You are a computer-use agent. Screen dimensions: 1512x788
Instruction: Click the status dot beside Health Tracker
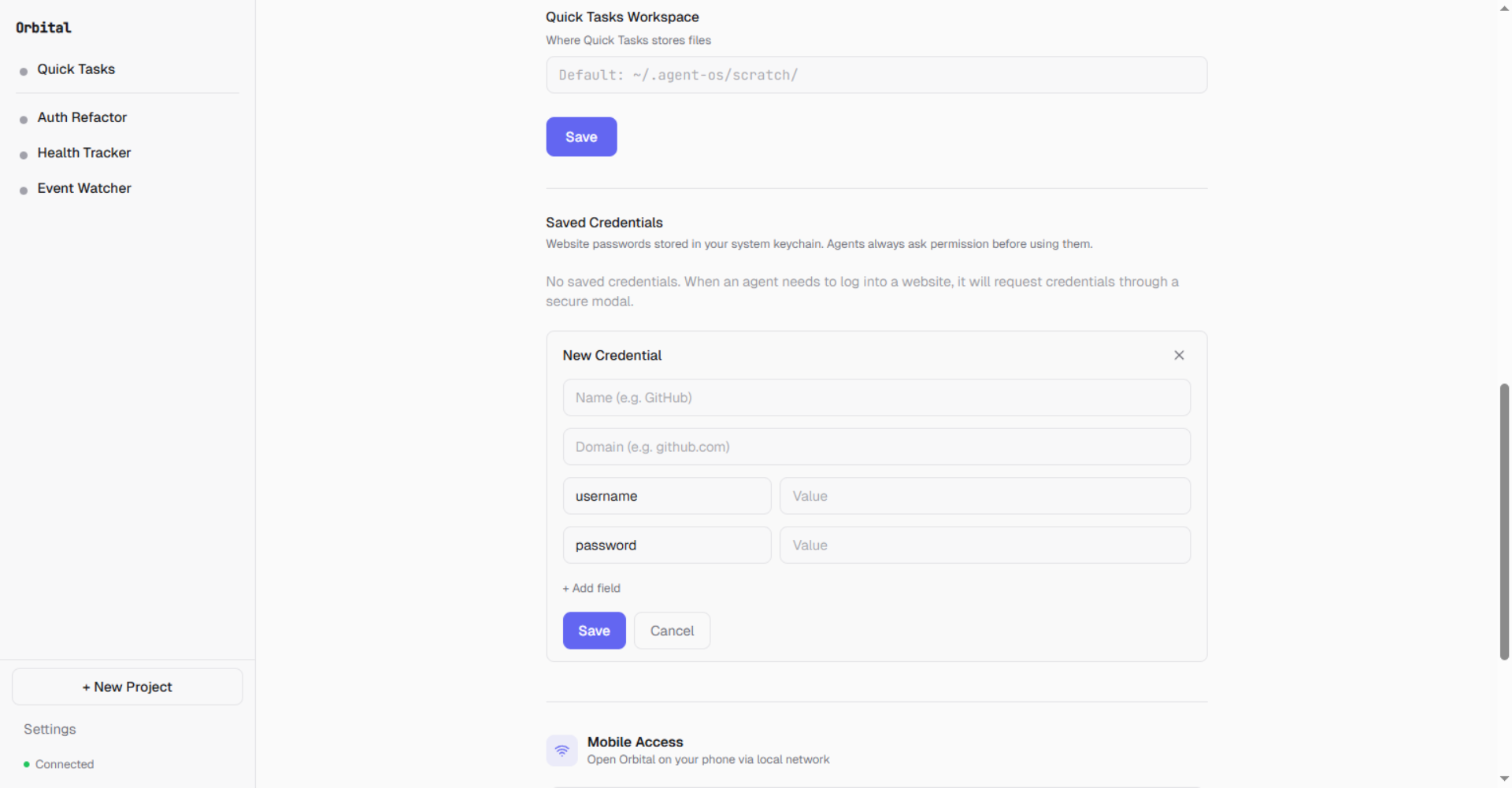[22, 154]
